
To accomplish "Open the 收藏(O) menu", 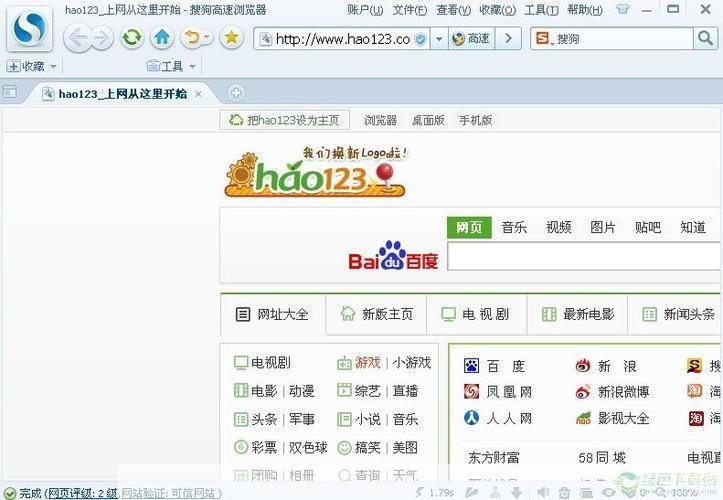I will (498, 10).
